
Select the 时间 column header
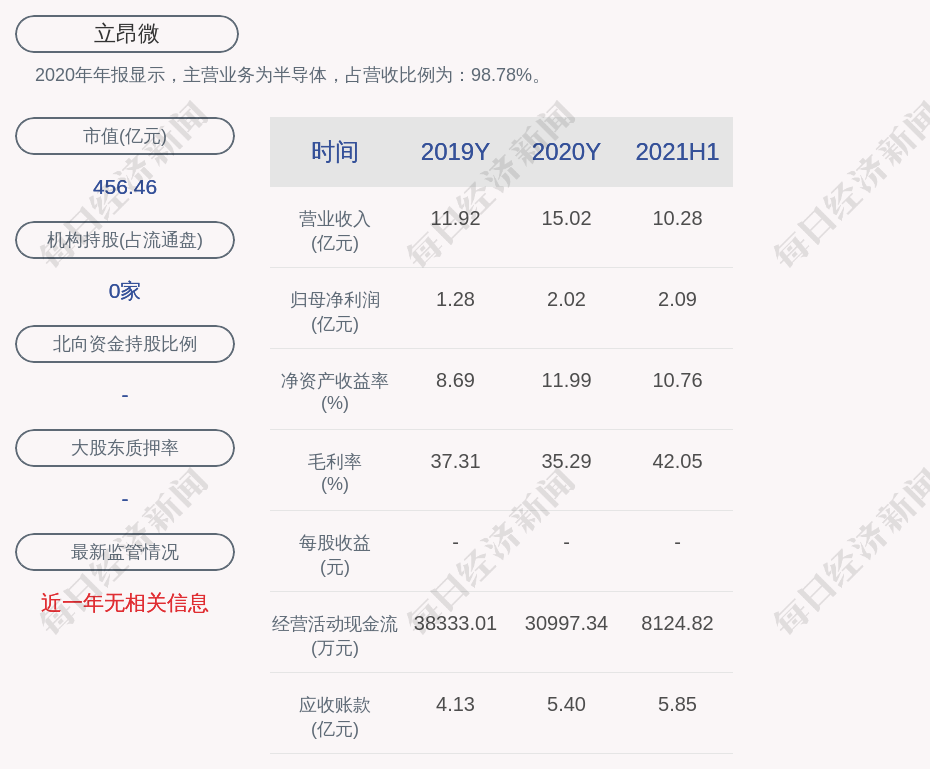click(x=334, y=152)
